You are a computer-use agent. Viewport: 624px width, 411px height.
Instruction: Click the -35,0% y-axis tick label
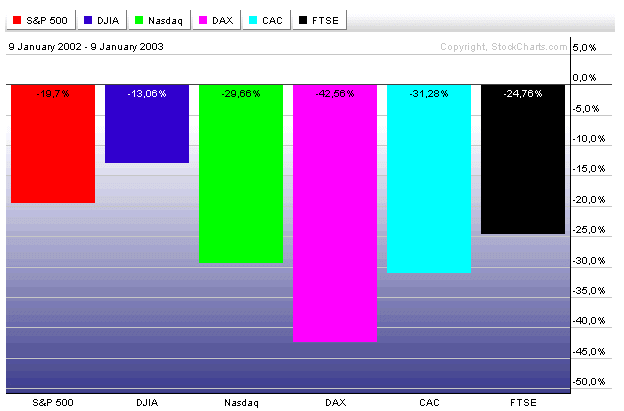(589, 290)
